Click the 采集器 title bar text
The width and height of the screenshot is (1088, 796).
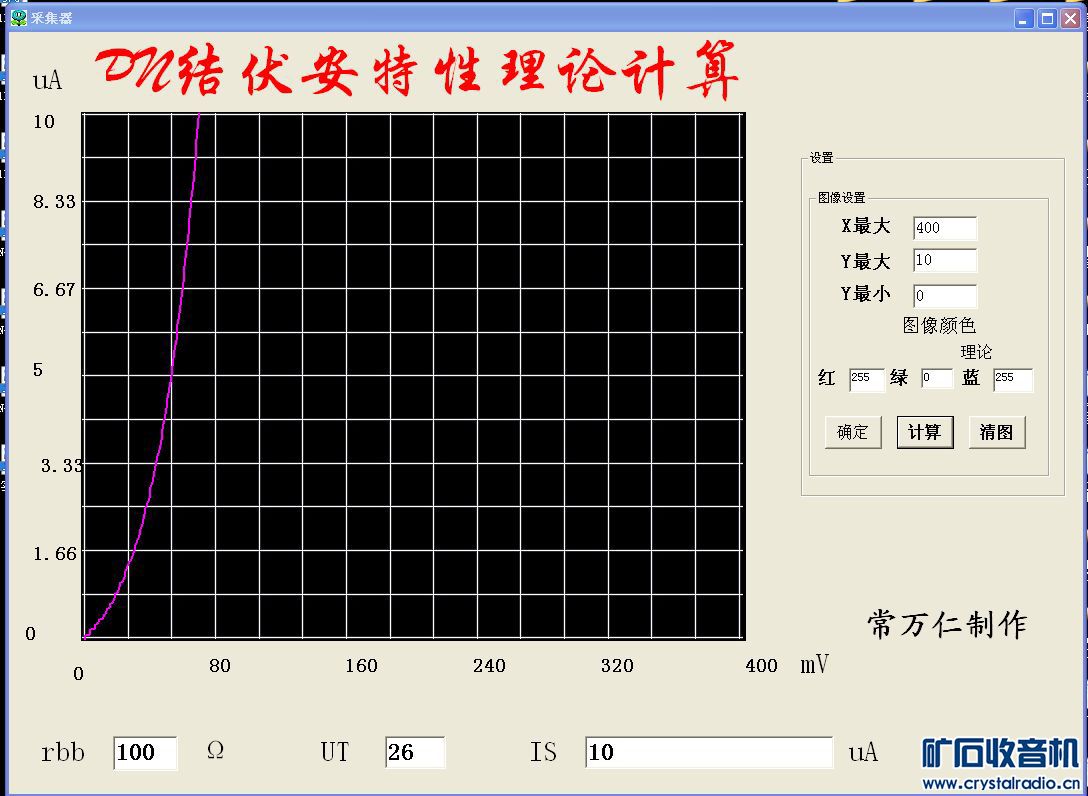[51, 18]
